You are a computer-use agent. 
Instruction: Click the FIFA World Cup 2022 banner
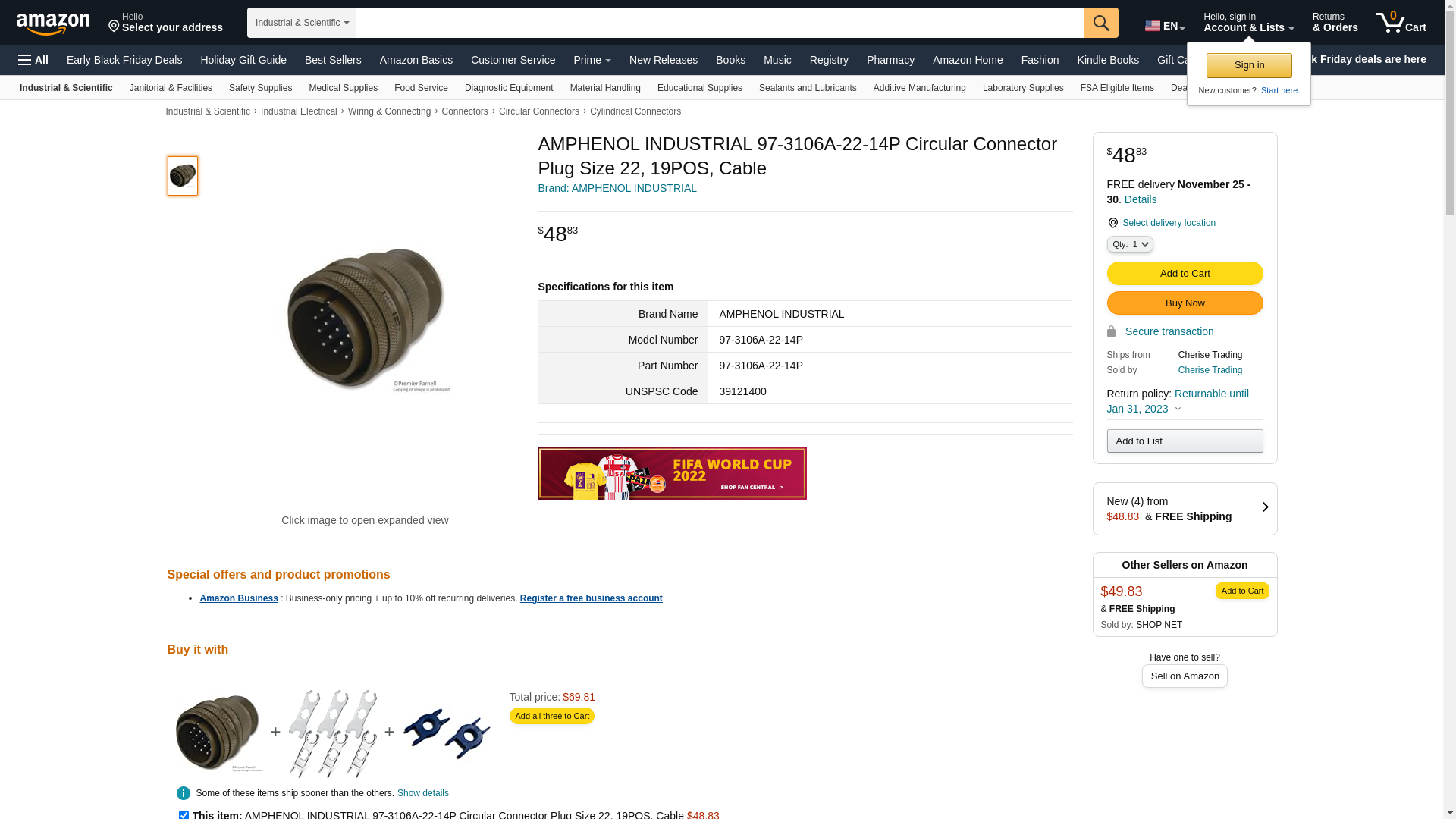coord(672,473)
